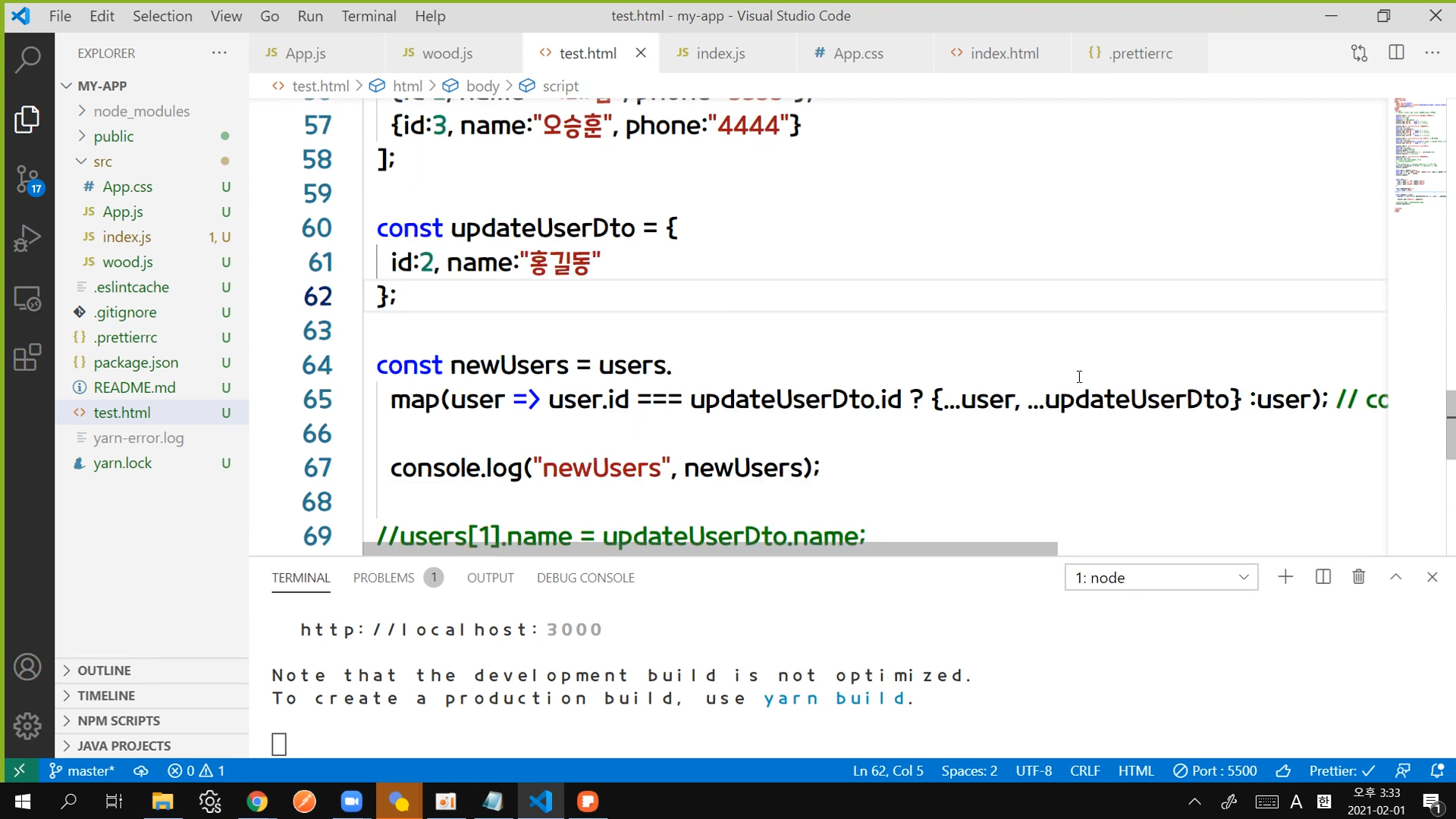Expand the JAVA PROJECTS section
The height and width of the screenshot is (819, 1456).
pyautogui.click(x=152, y=745)
